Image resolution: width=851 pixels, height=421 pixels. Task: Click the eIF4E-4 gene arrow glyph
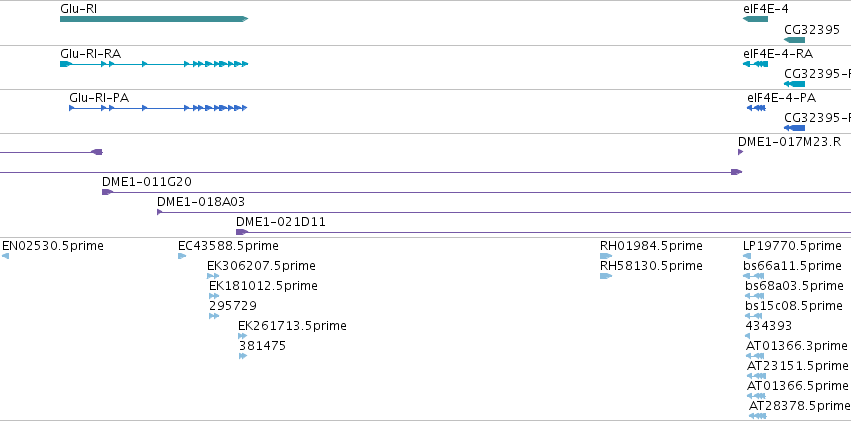pyautogui.click(x=755, y=19)
